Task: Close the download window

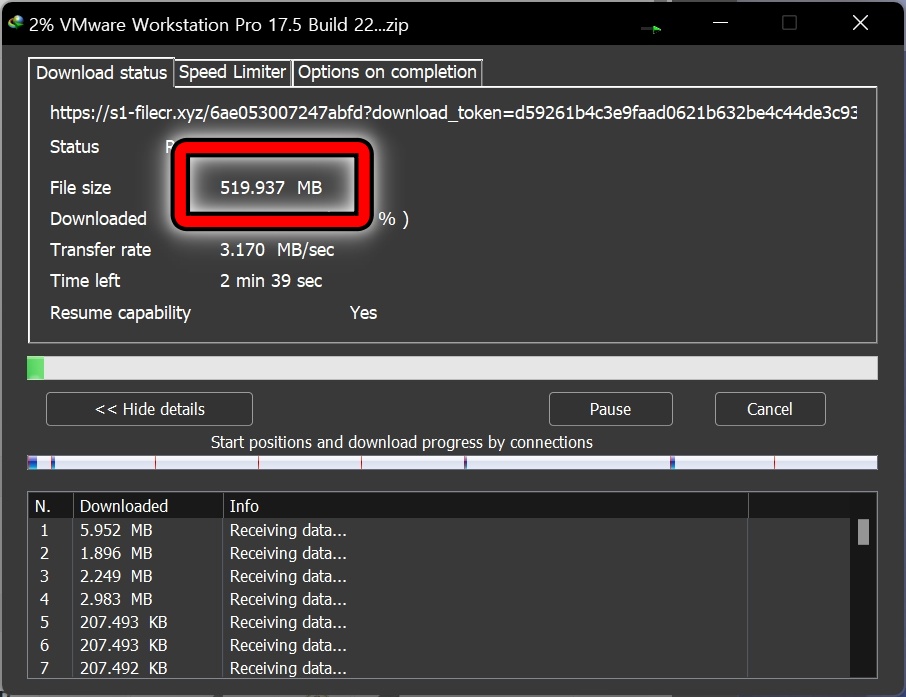Action: pos(860,23)
